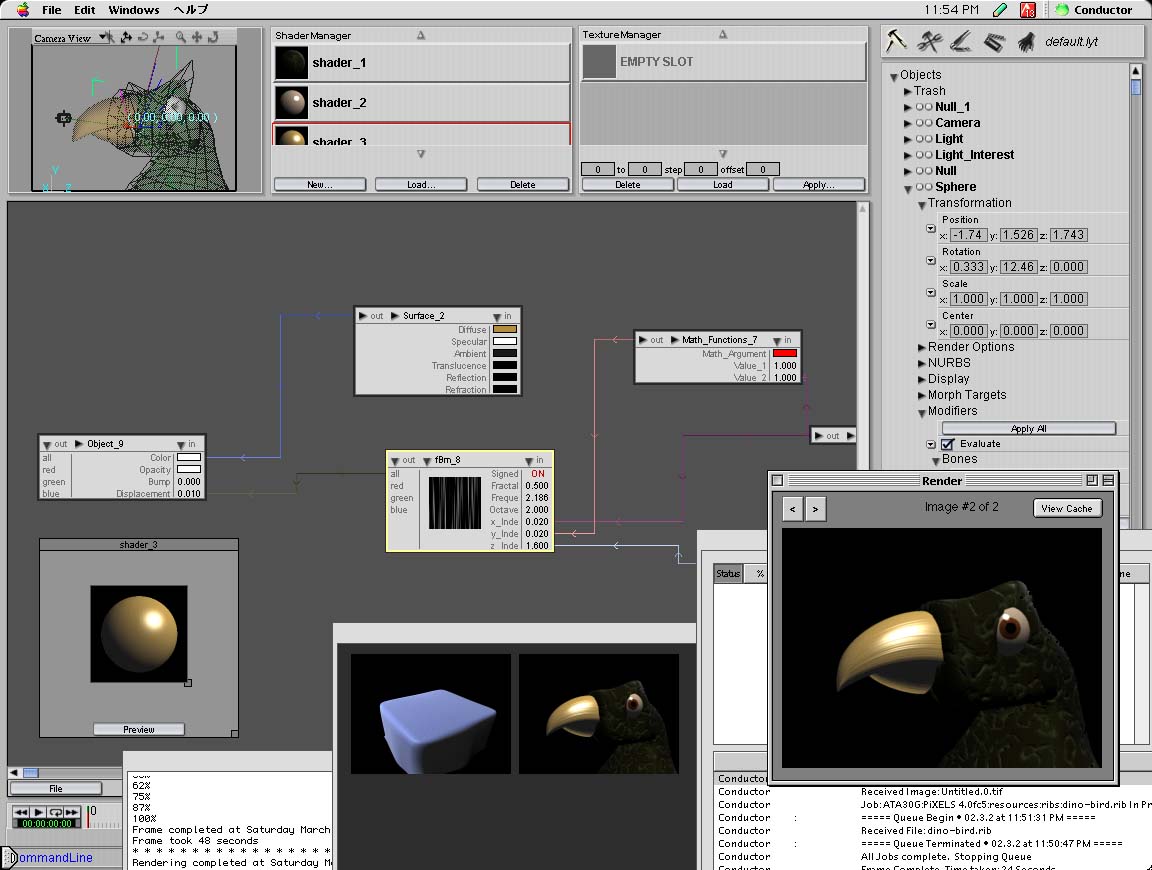The width and height of the screenshot is (1152, 870).
Task: Click the crossed wrench tools icon
Action: tap(930, 41)
